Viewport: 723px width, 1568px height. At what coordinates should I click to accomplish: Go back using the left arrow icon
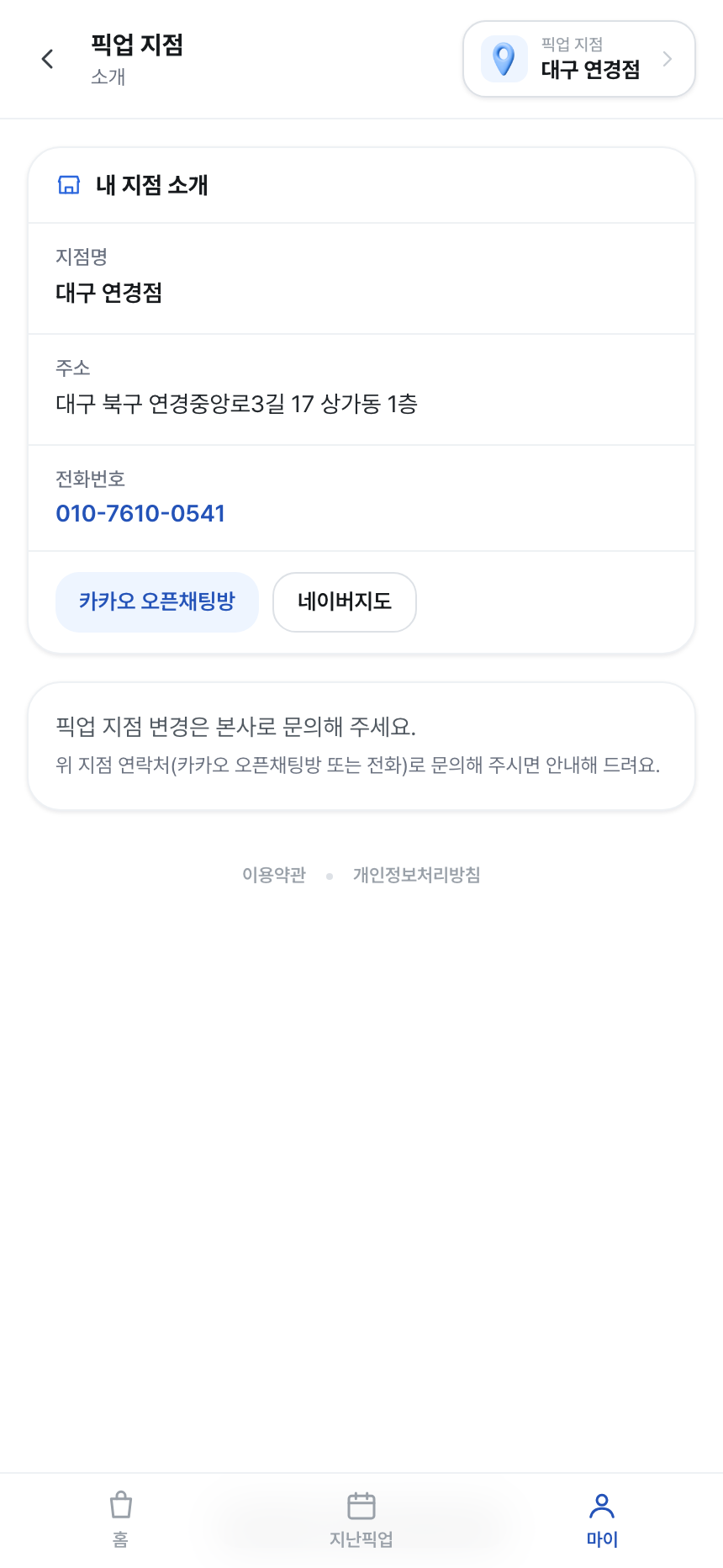pos(47,59)
